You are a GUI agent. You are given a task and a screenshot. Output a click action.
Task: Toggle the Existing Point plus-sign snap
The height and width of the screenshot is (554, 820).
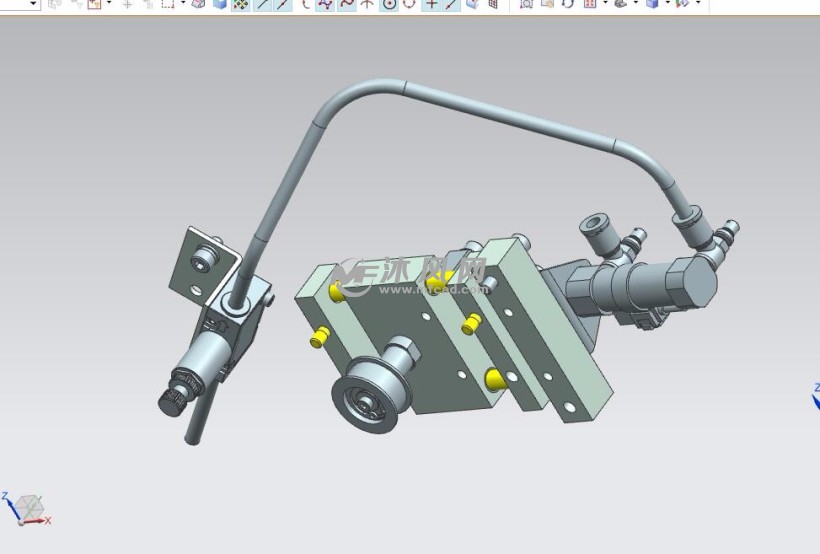pos(431,4)
